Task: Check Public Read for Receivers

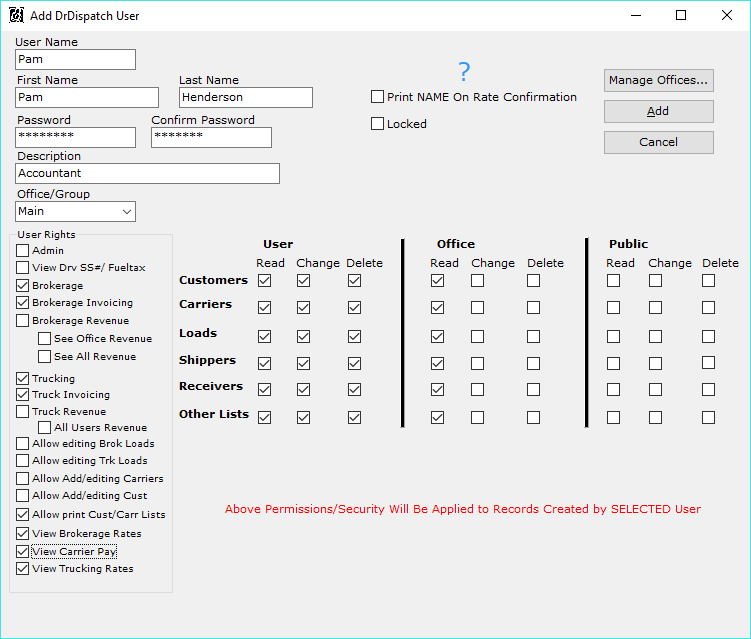Action: 614,389
